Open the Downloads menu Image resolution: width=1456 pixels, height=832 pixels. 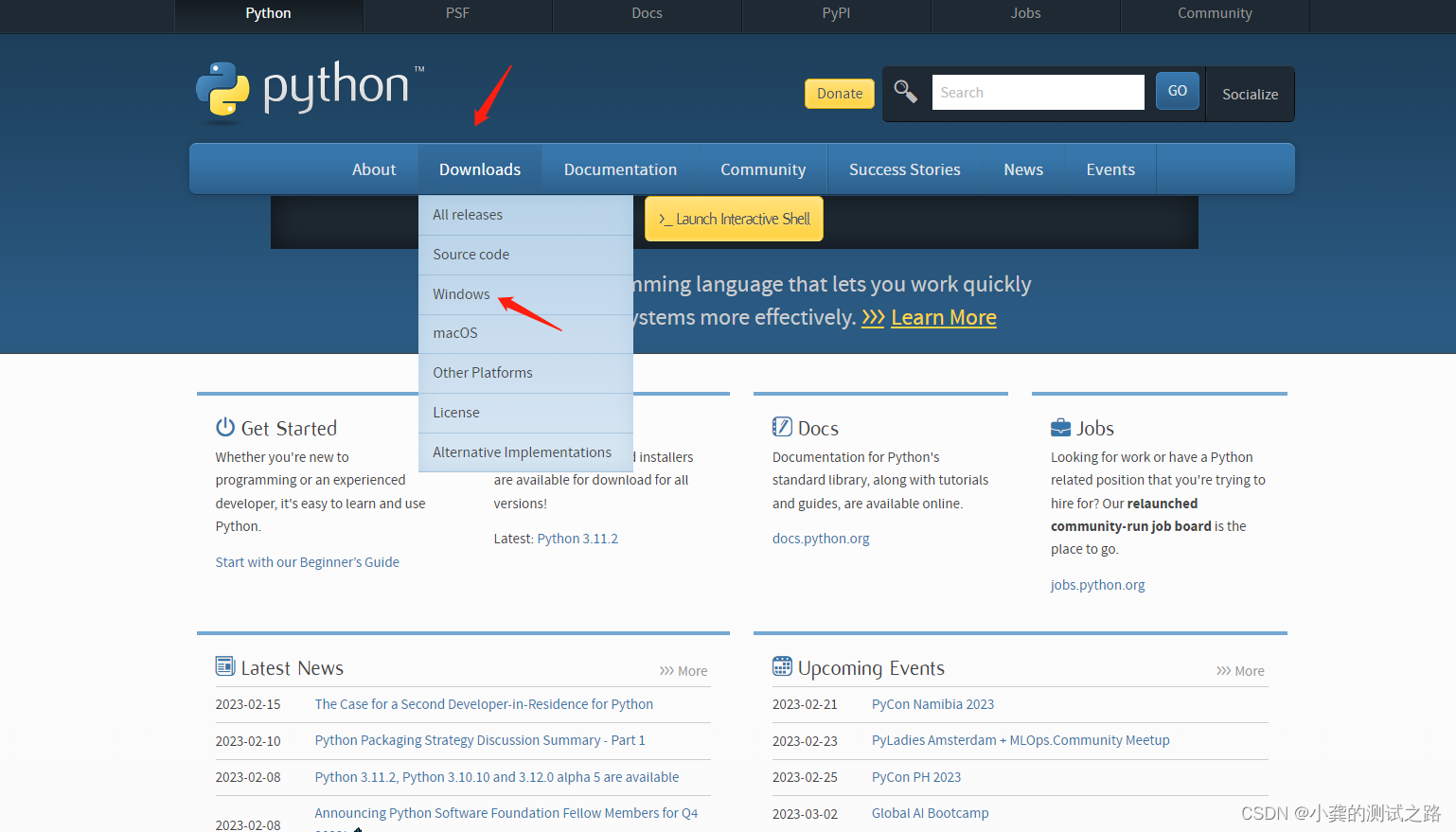480,169
